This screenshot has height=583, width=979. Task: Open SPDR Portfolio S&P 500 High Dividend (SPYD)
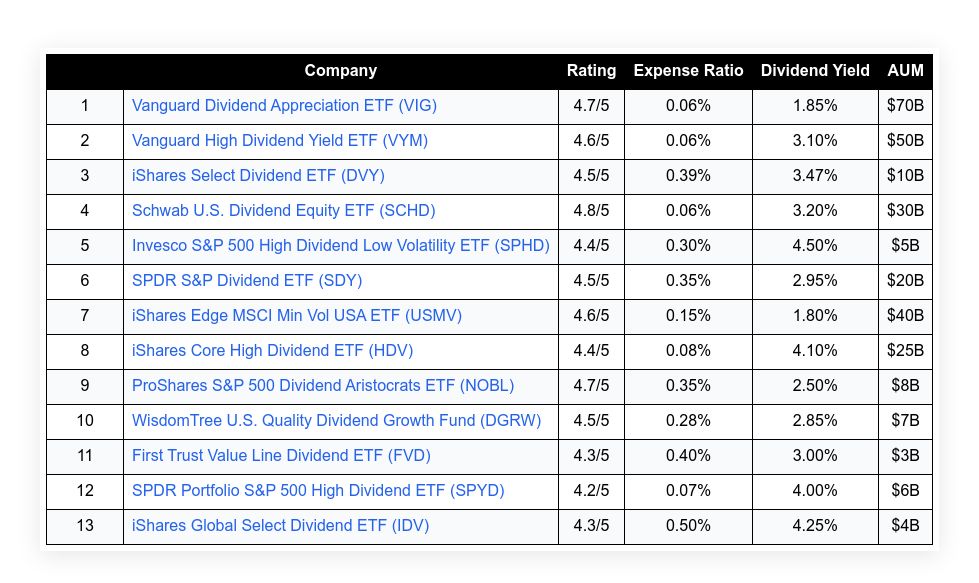pos(318,491)
